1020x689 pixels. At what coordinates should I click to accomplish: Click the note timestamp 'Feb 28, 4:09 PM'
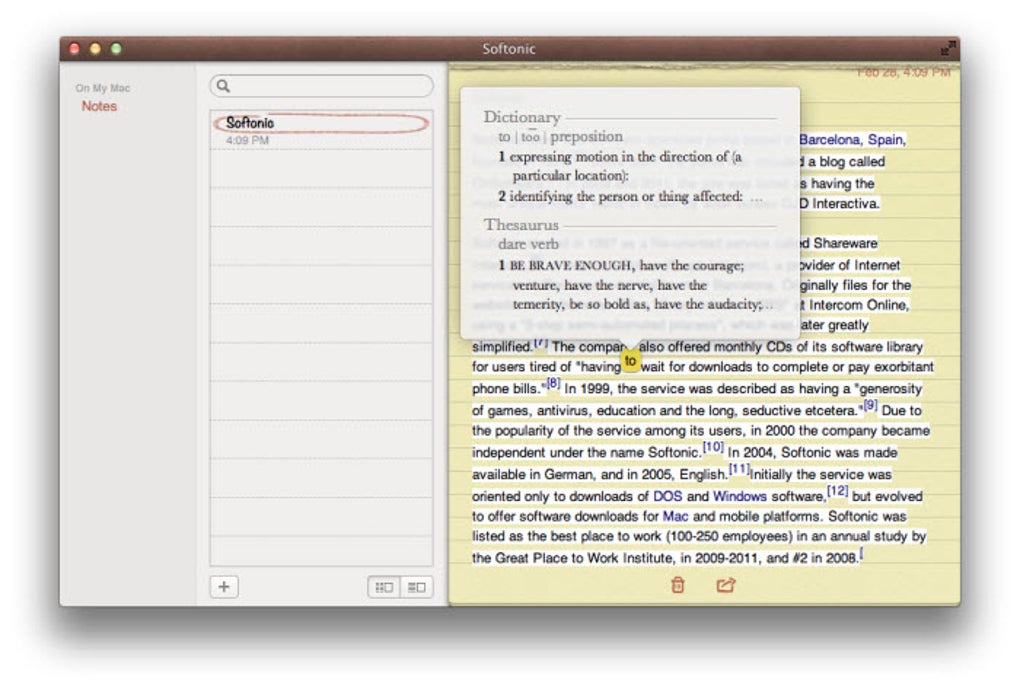point(904,72)
